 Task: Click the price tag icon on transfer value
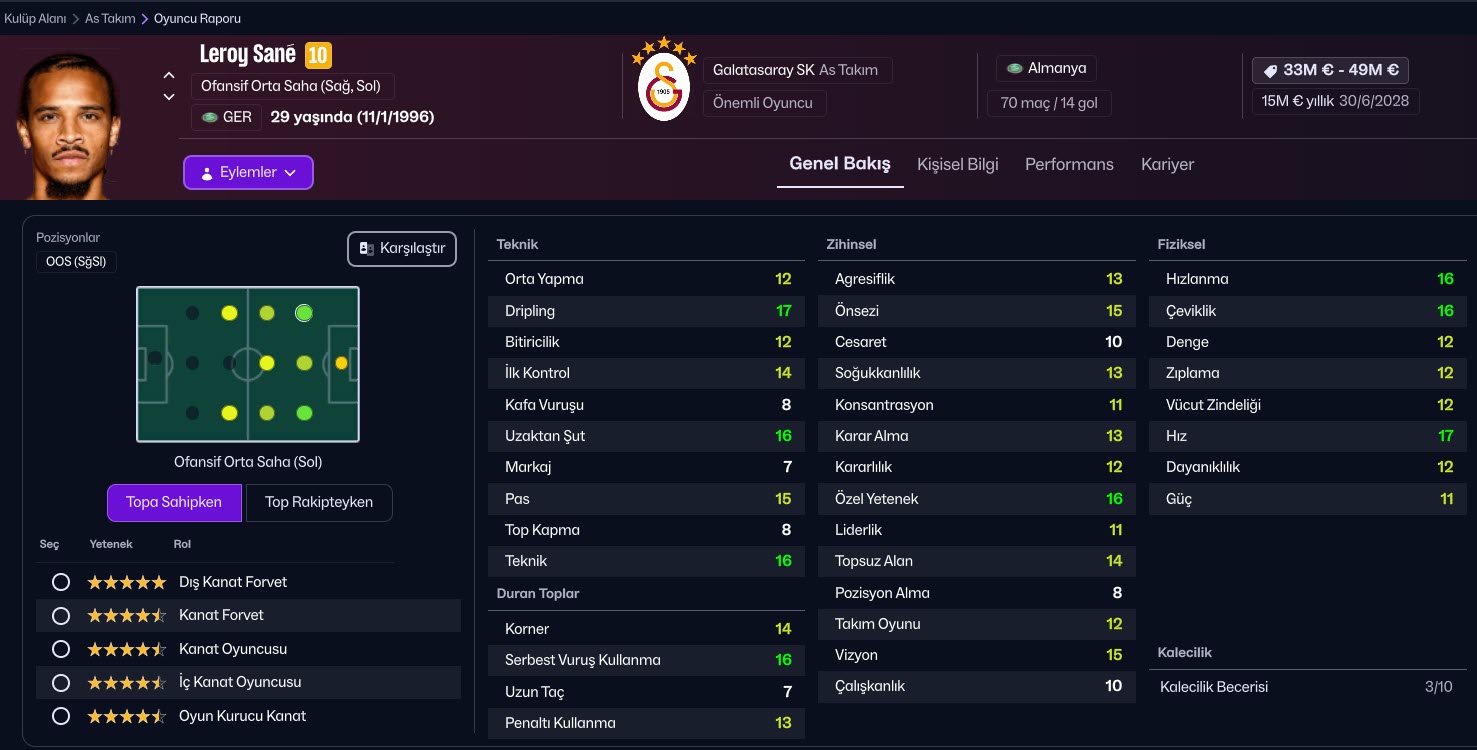pos(1270,71)
